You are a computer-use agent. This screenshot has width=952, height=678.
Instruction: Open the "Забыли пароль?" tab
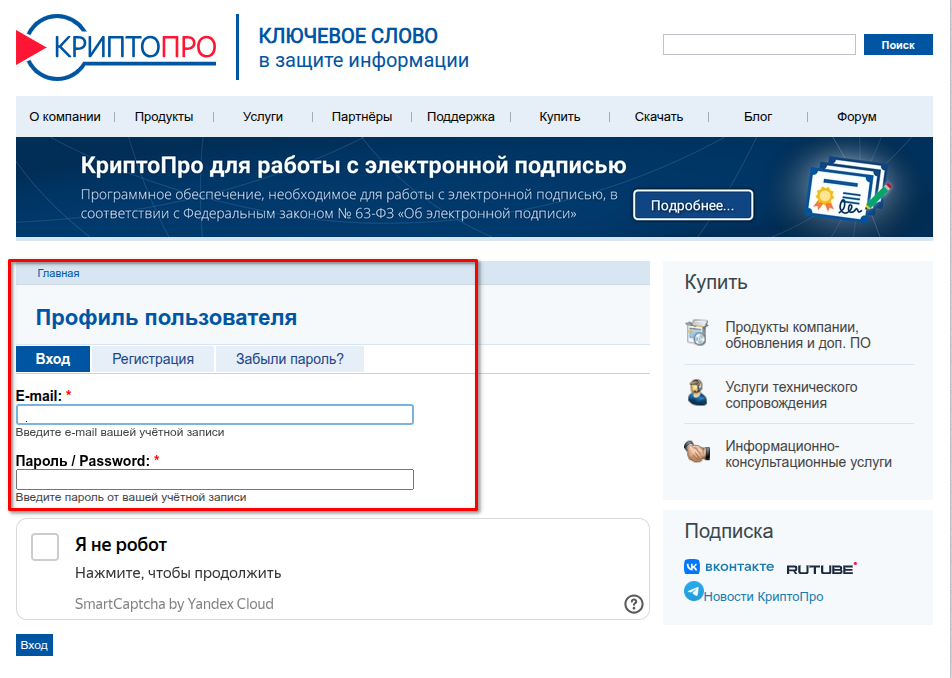point(289,359)
